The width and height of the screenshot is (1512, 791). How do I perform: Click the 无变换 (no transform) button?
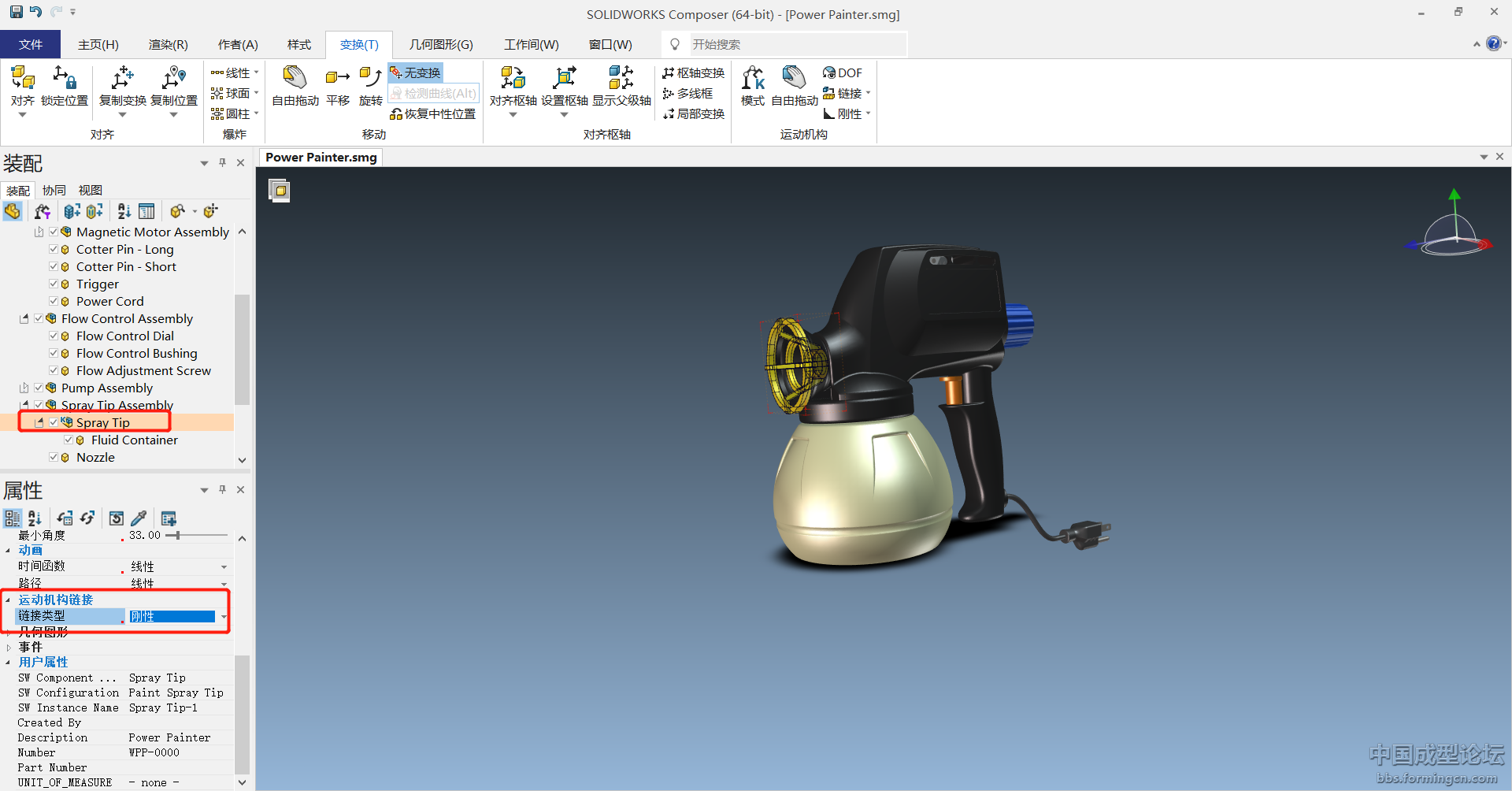pos(415,72)
